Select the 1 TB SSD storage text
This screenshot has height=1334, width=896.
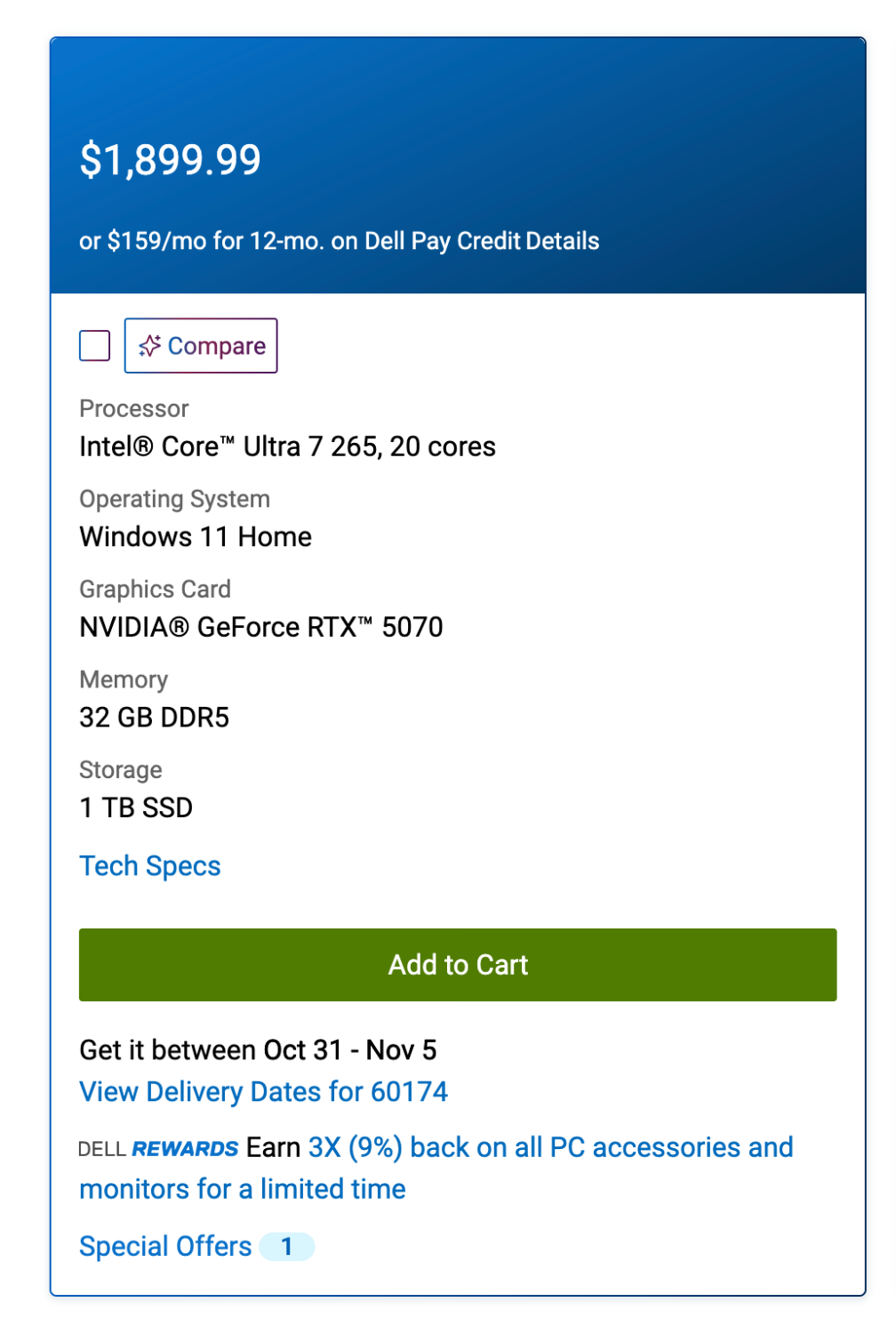136,808
